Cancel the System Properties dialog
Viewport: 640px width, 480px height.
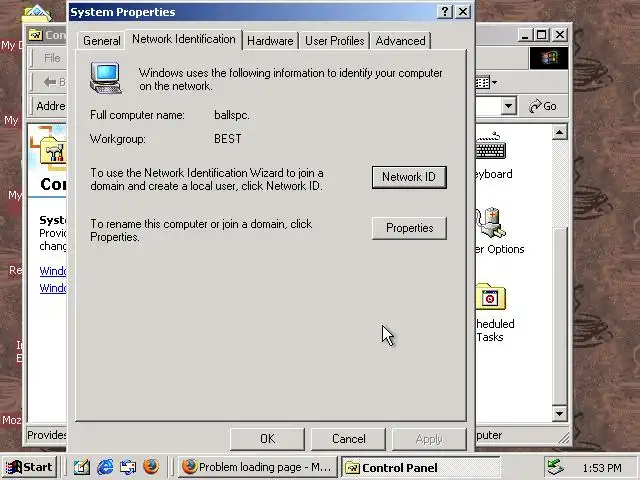348,439
